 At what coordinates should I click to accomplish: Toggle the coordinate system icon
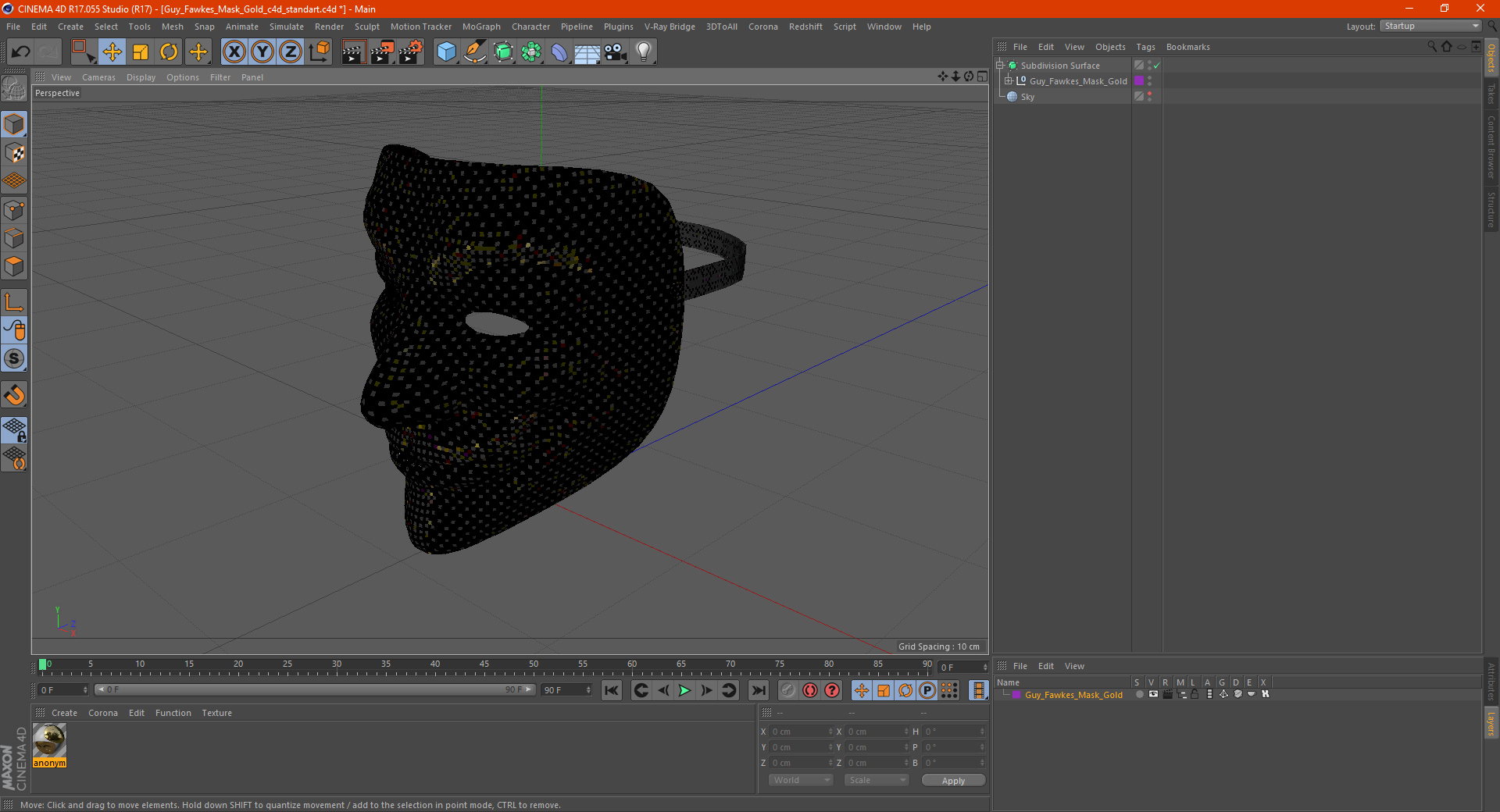pos(320,52)
